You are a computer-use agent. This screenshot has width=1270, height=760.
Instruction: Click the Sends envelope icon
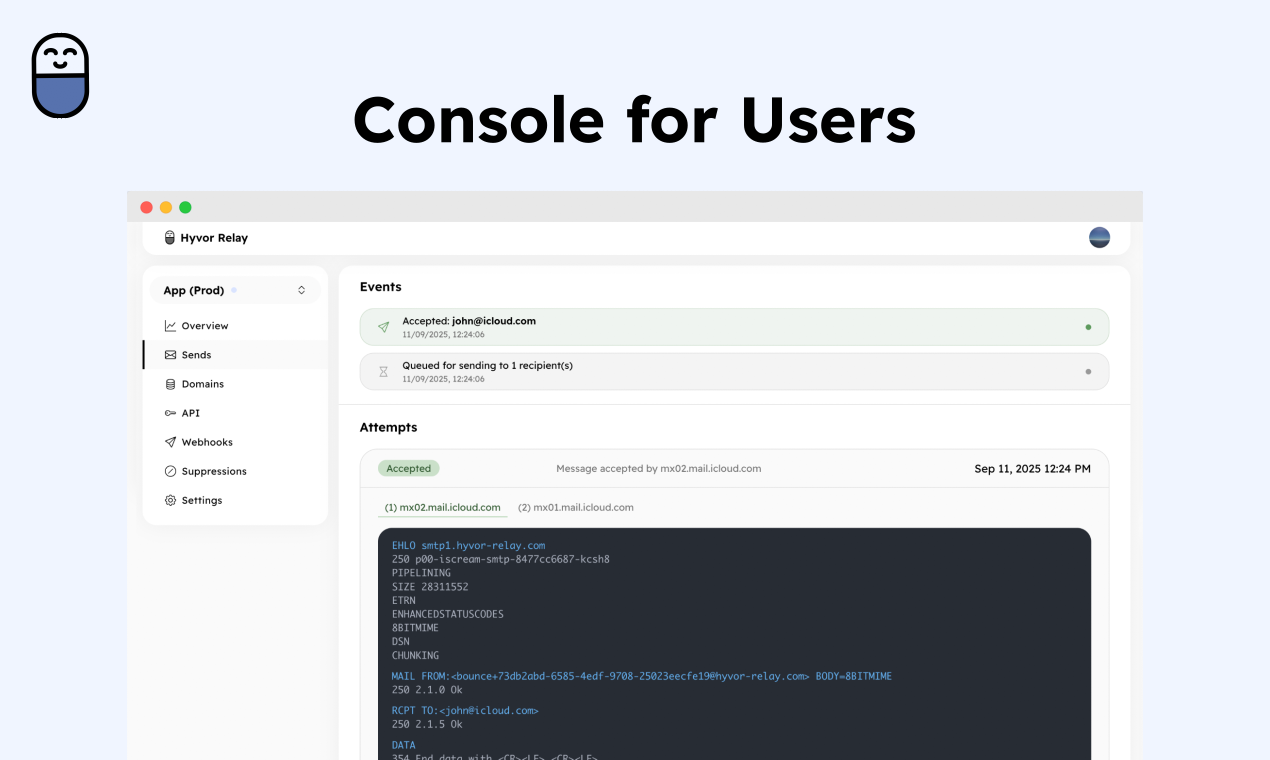[170, 355]
